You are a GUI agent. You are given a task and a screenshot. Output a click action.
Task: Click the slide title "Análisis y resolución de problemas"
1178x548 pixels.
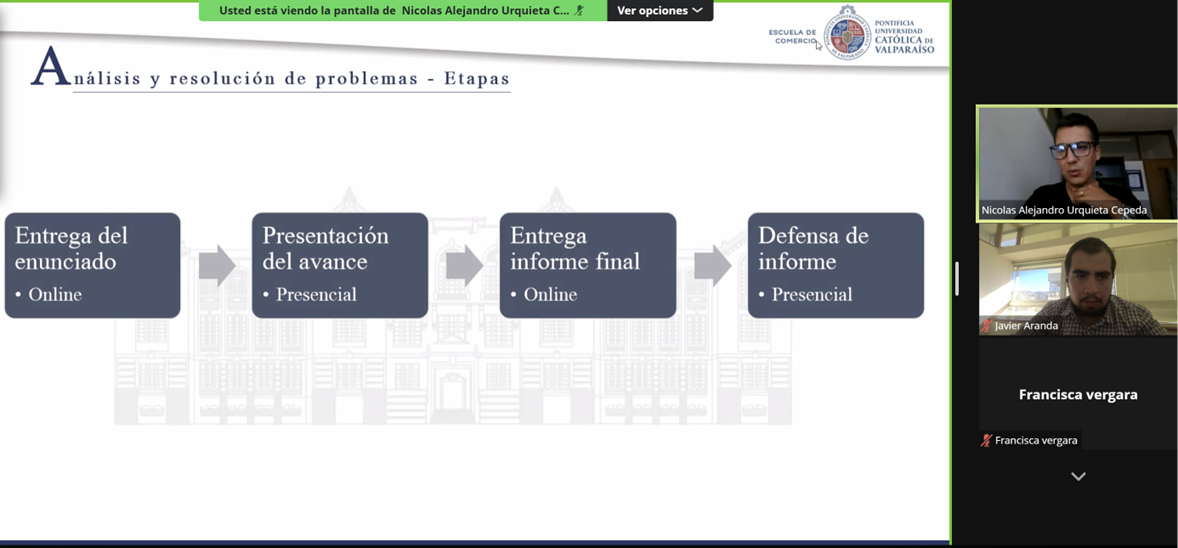point(270,78)
